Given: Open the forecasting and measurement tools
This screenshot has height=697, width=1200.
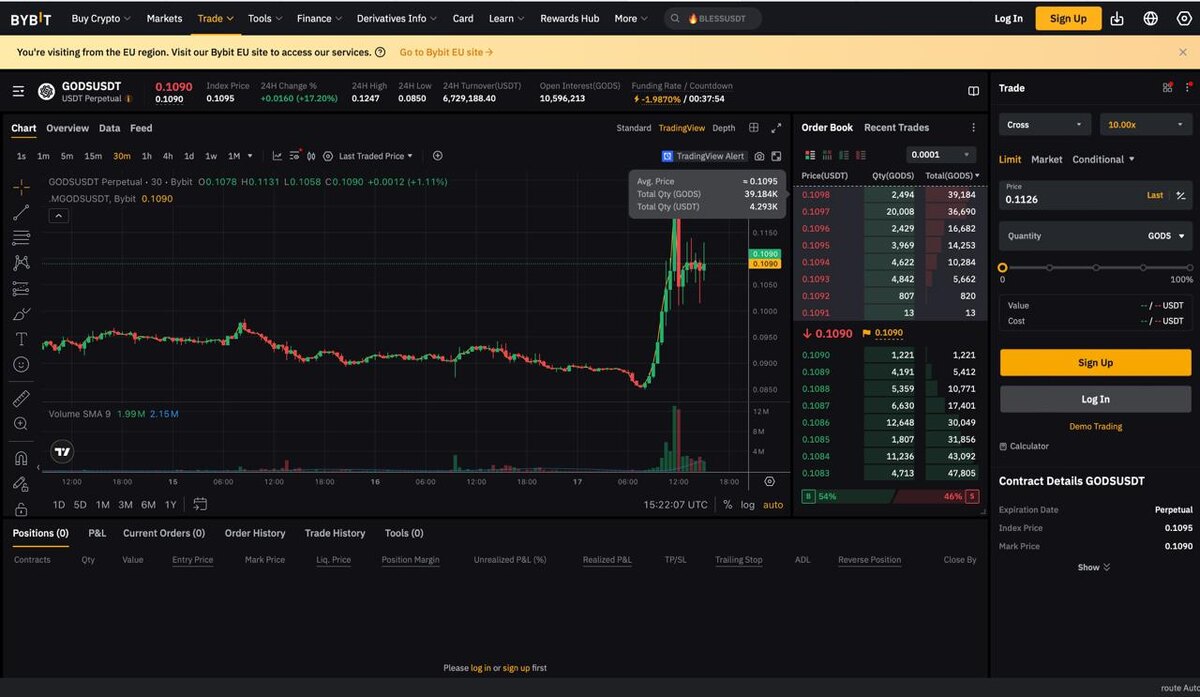Looking at the screenshot, I should pyautogui.click(x=21, y=289).
